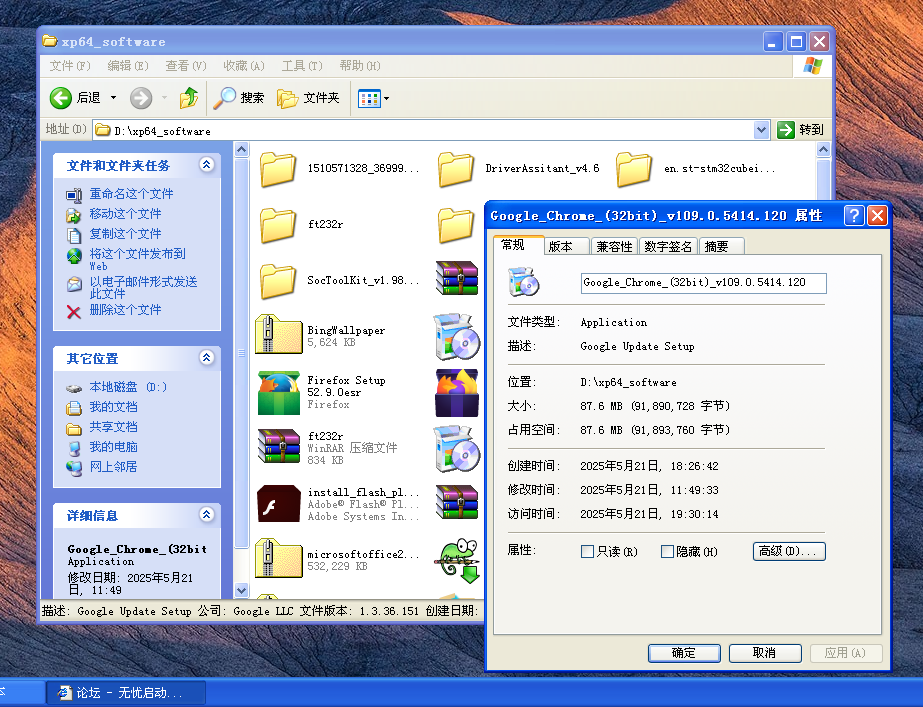
Task: Click 删除这个文件 delete task
Action: point(125,310)
